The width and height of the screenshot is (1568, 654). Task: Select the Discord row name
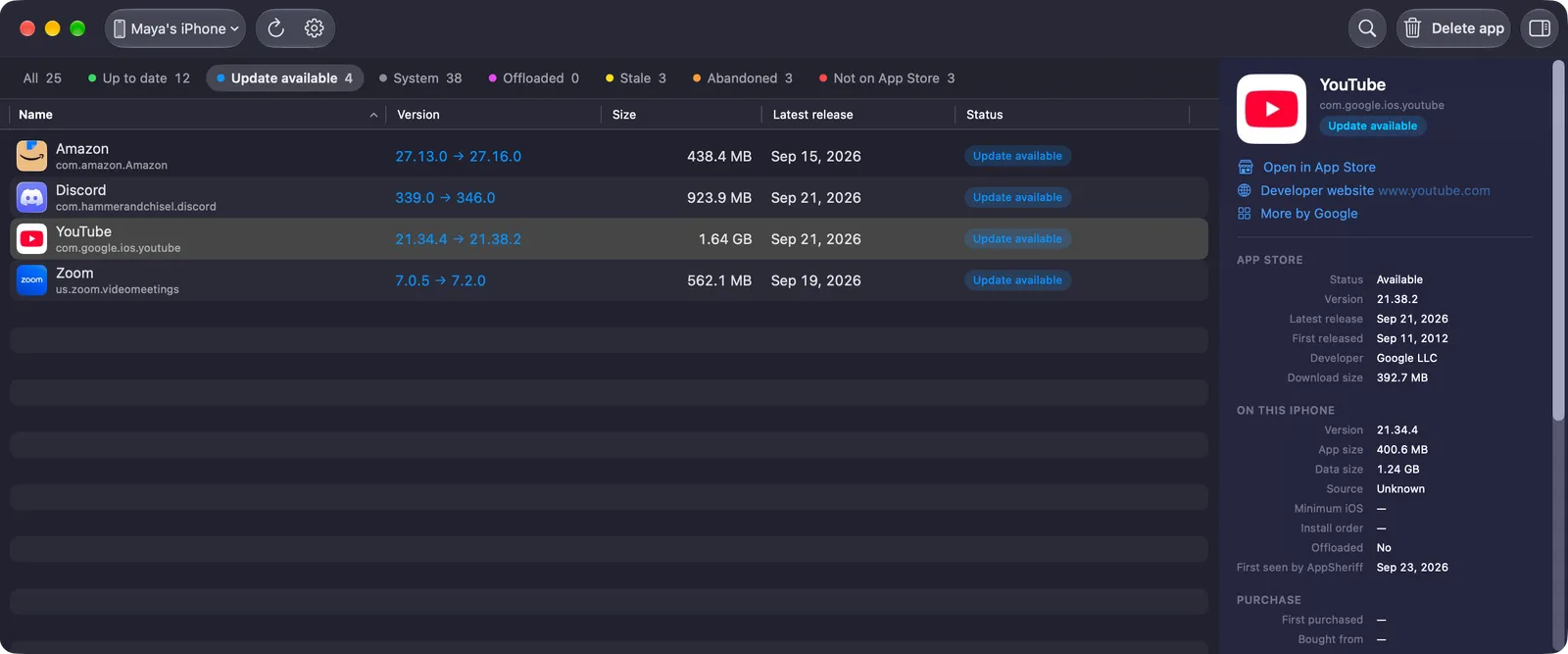[80, 190]
